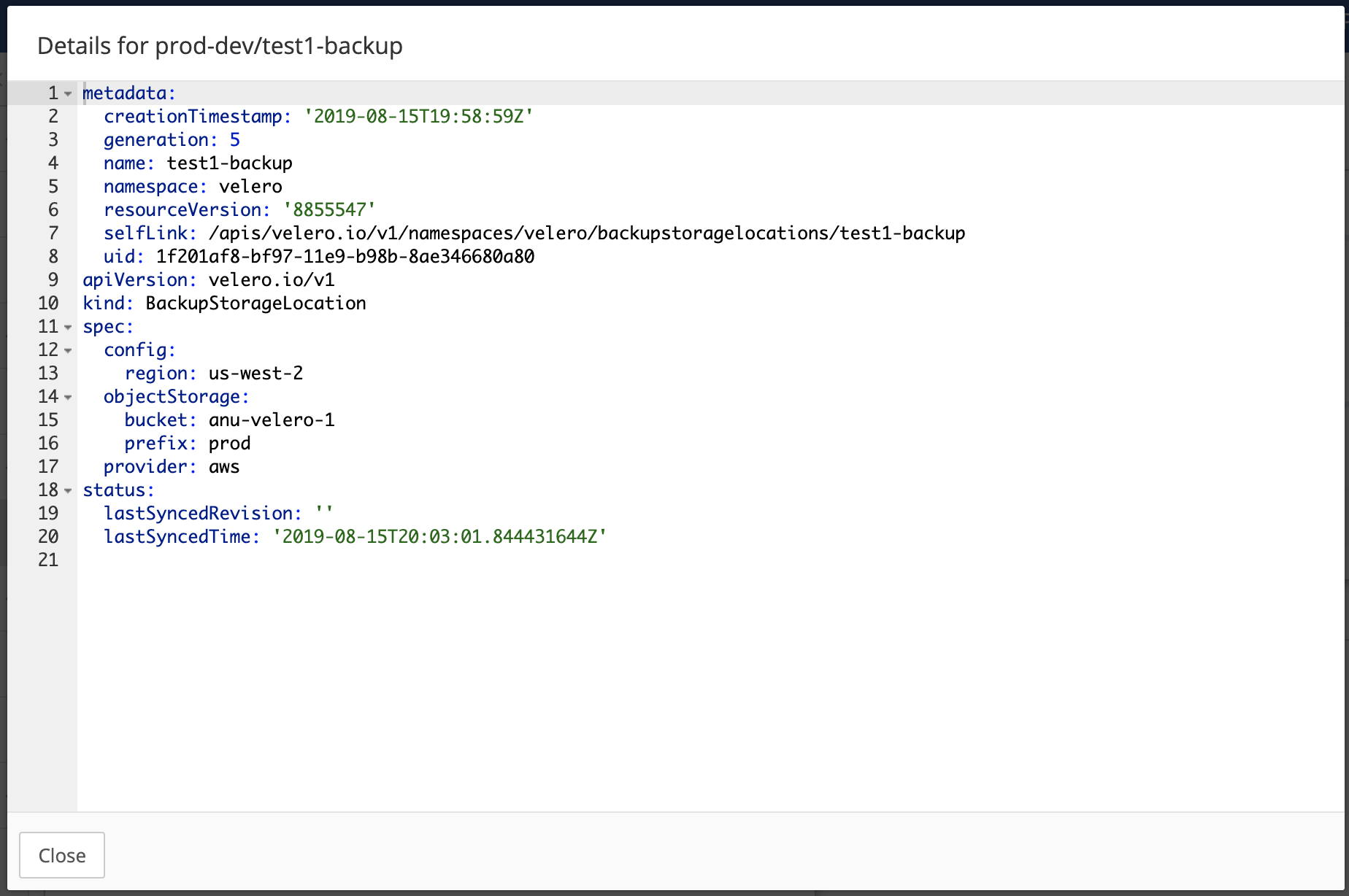This screenshot has height=896, width=1349.
Task: Click the objectStorage key
Action: coord(176,397)
